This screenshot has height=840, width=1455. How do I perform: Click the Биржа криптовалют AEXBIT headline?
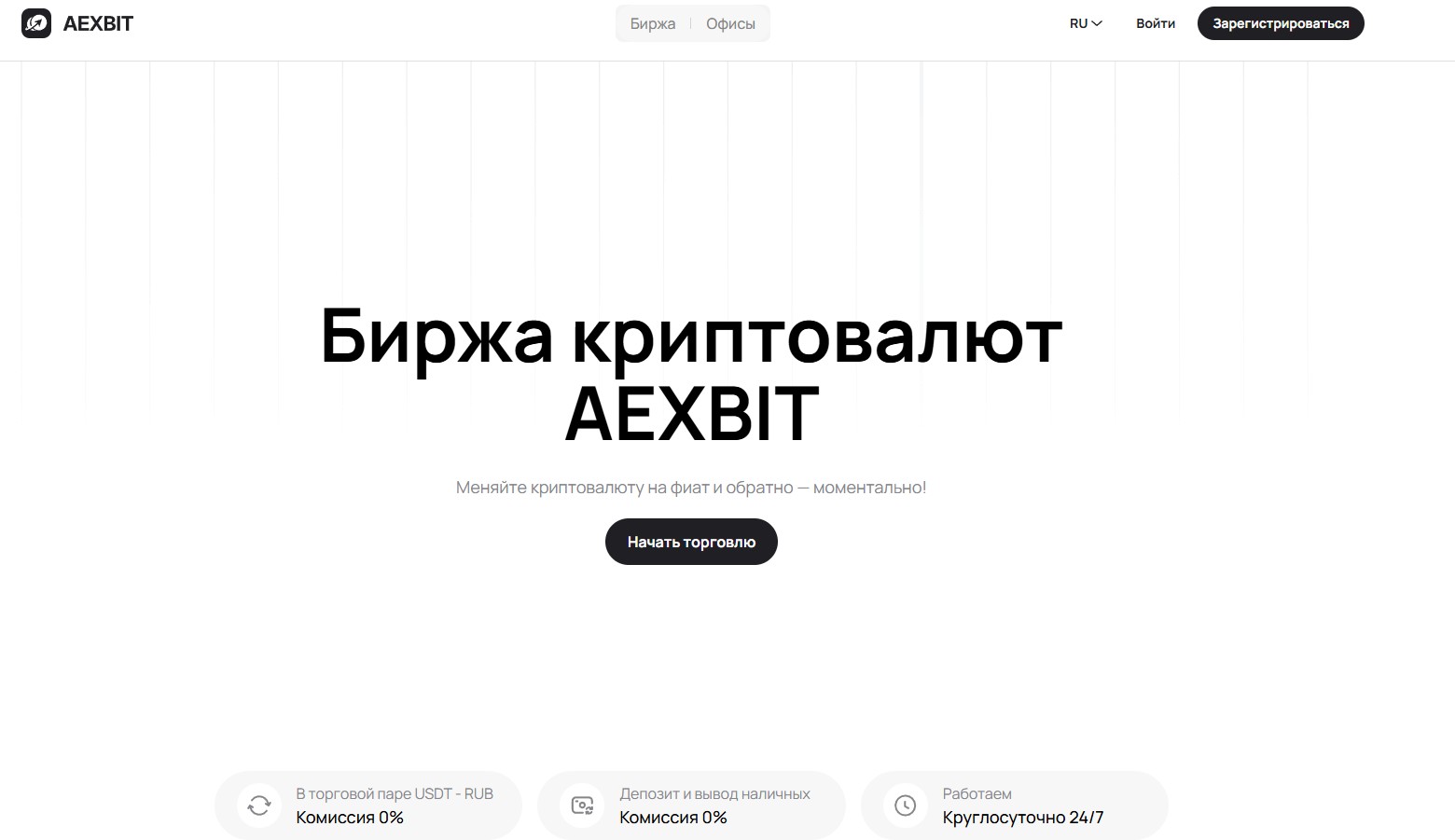(x=691, y=374)
